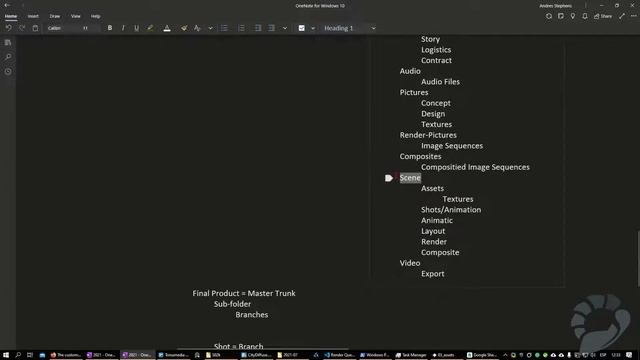This screenshot has height=360, width=640.
Task: Click the sync status circle icon
Action: [549, 16]
